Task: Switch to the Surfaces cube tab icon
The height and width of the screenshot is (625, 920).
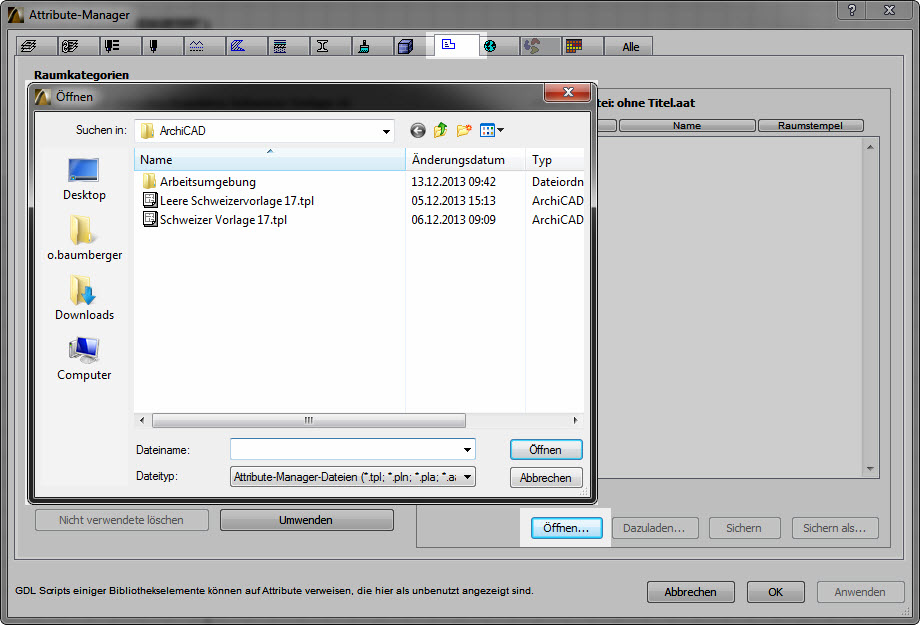Action: click(405, 46)
